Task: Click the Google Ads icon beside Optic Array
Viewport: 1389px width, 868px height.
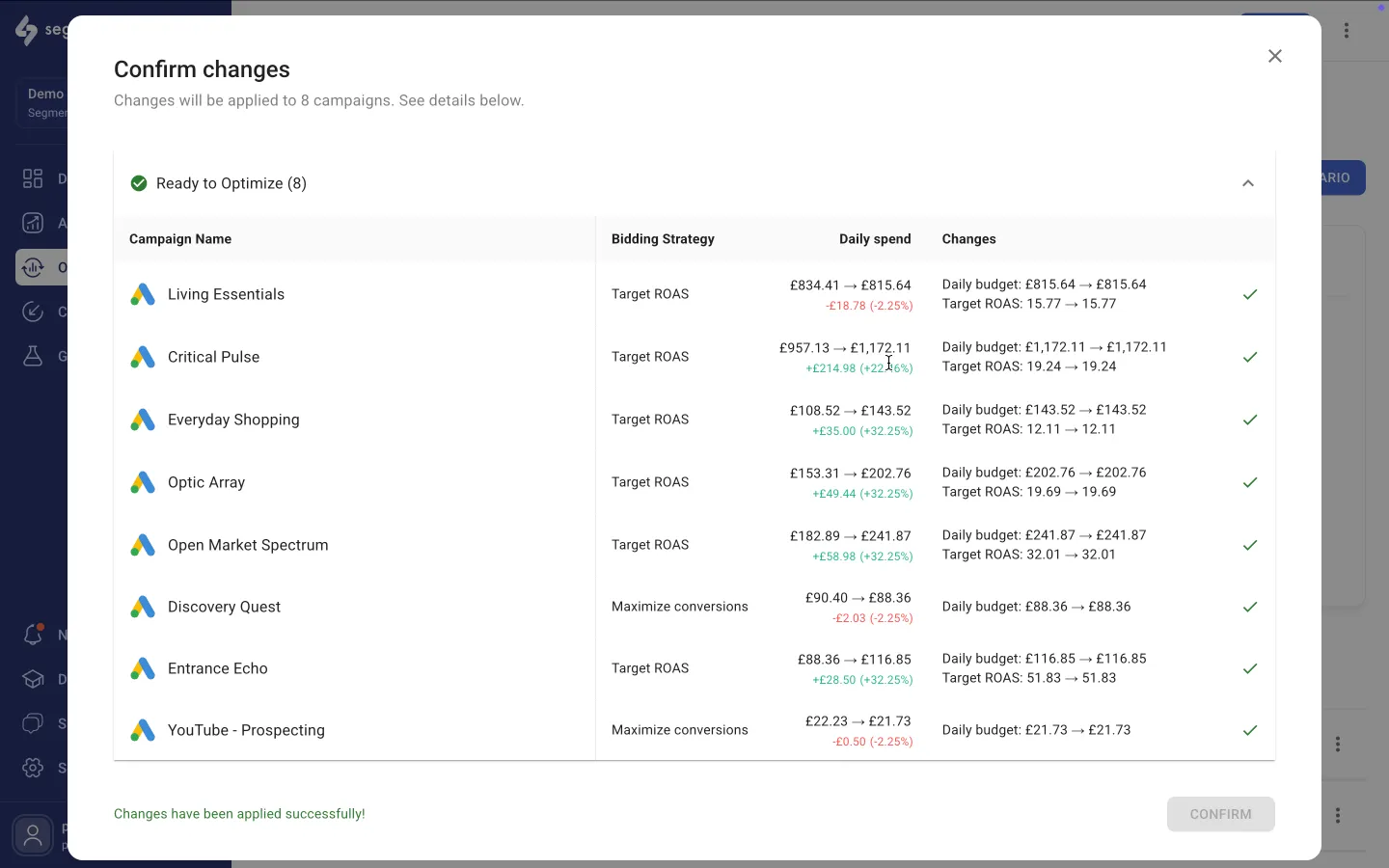Action: point(143,483)
